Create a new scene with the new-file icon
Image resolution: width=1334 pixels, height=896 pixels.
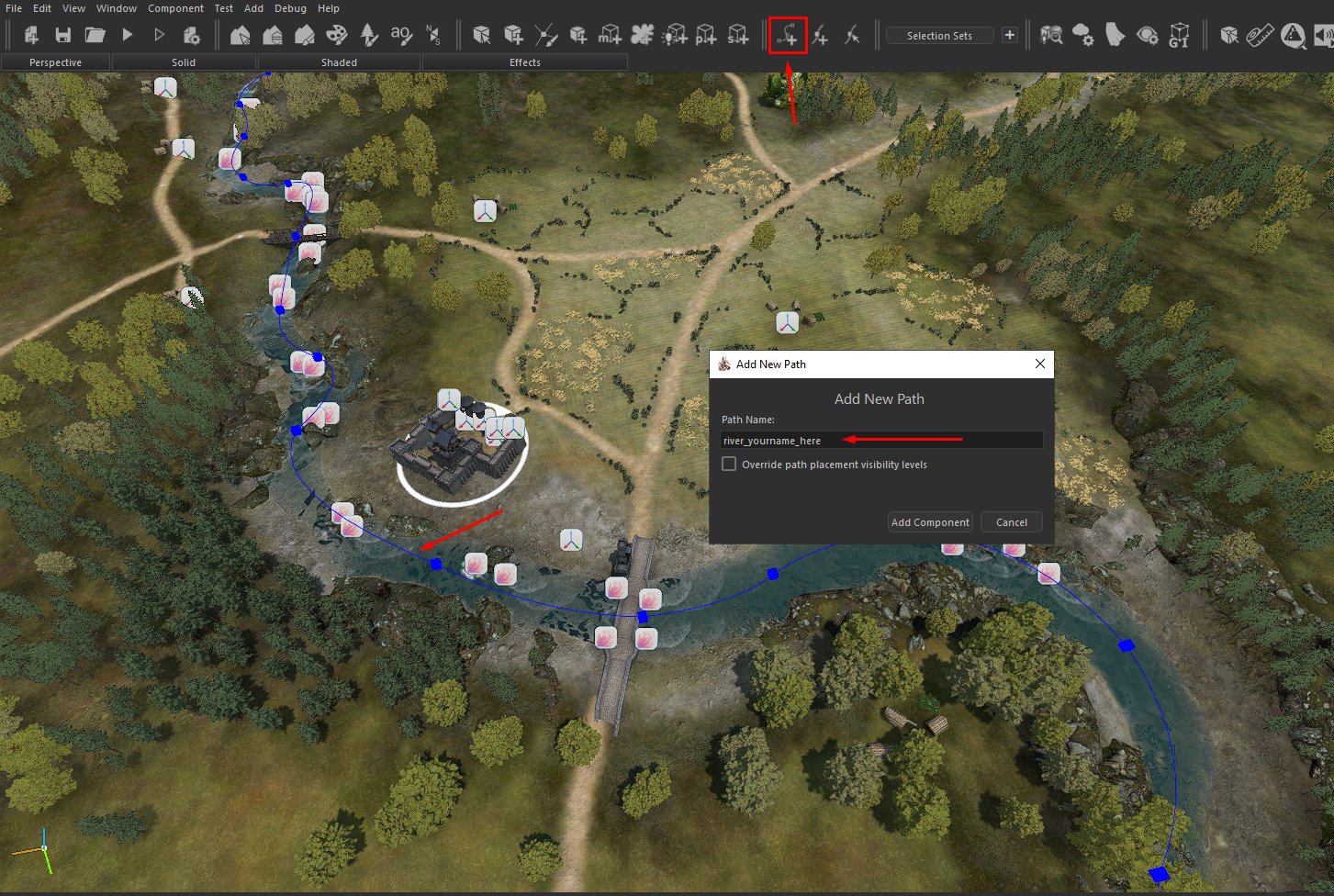tap(31, 35)
